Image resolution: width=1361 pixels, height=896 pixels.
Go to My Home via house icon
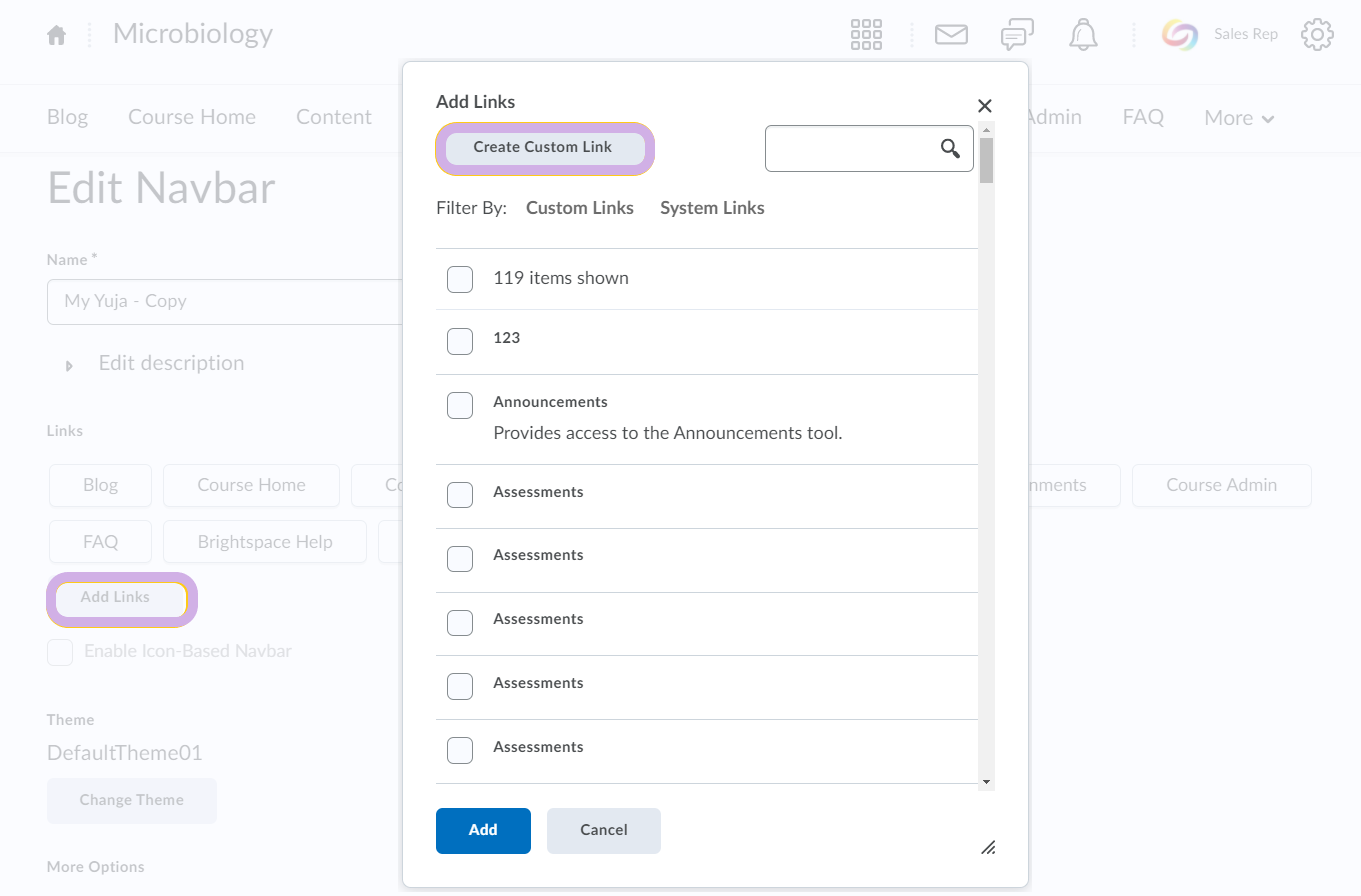[57, 35]
